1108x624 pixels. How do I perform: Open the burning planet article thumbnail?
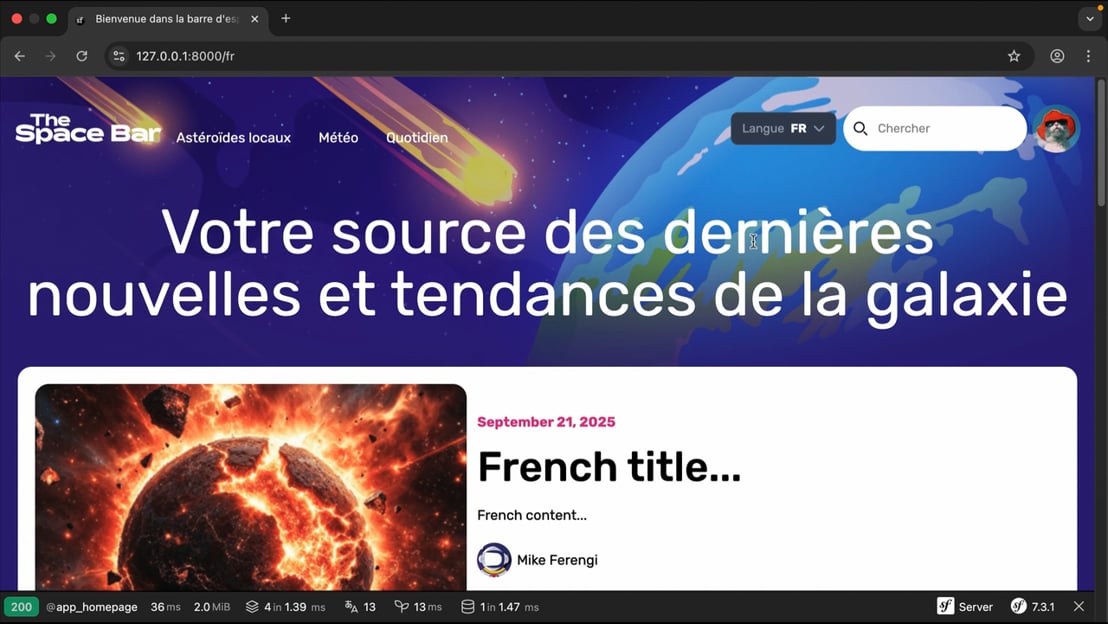[x=251, y=487]
